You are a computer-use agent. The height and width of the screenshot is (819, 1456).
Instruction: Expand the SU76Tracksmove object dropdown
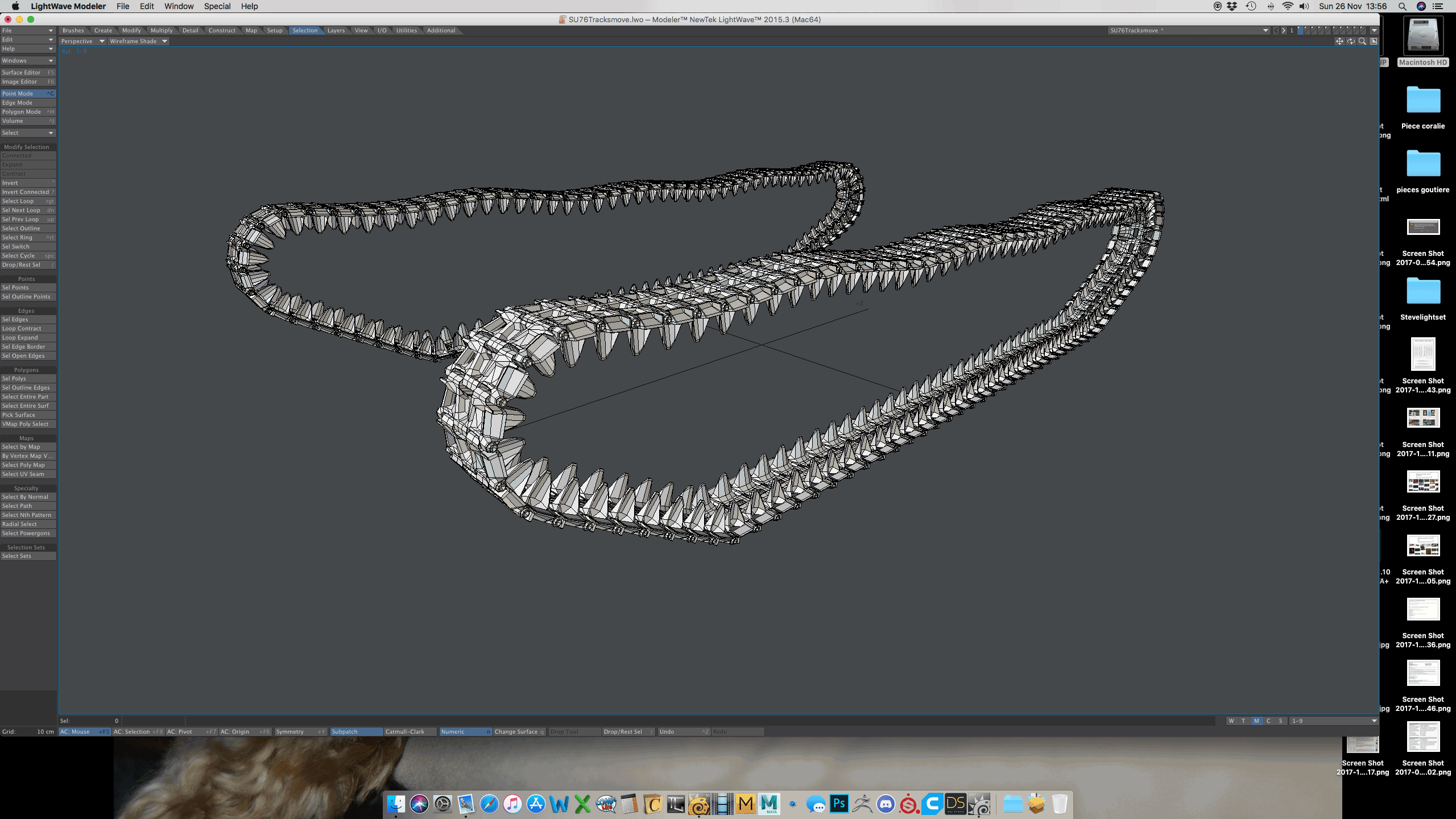[1265, 31]
